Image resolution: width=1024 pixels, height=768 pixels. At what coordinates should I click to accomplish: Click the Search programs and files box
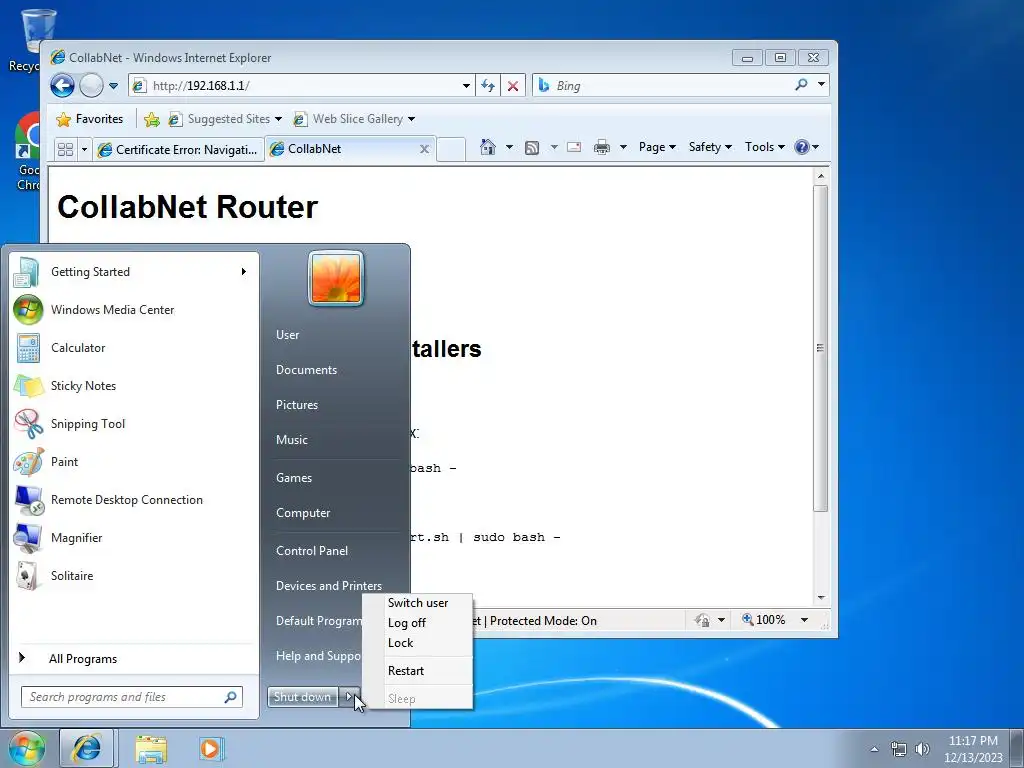tap(131, 697)
